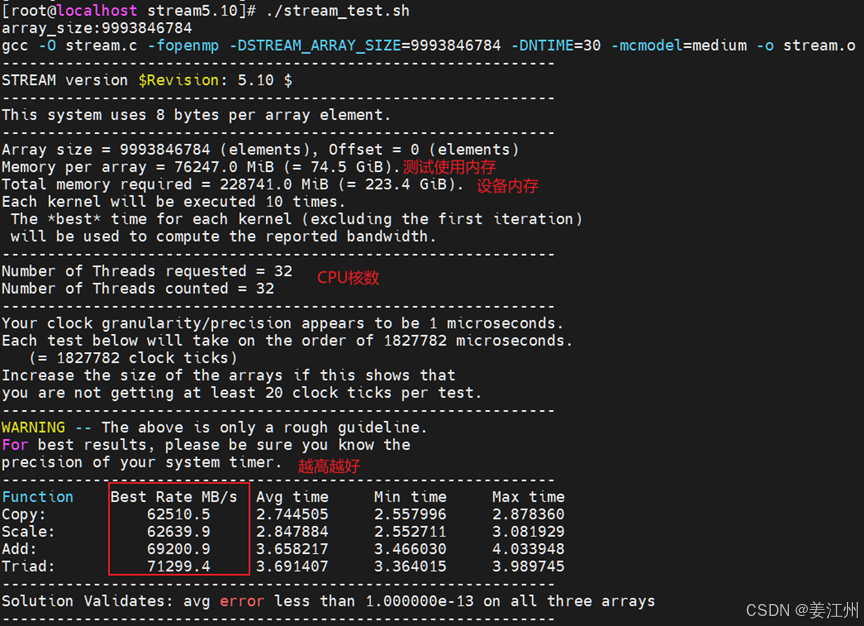Click 'Each kernel will be executed 10 times' line
Image resolution: width=864 pixels, height=626 pixels.
point(174,202)
